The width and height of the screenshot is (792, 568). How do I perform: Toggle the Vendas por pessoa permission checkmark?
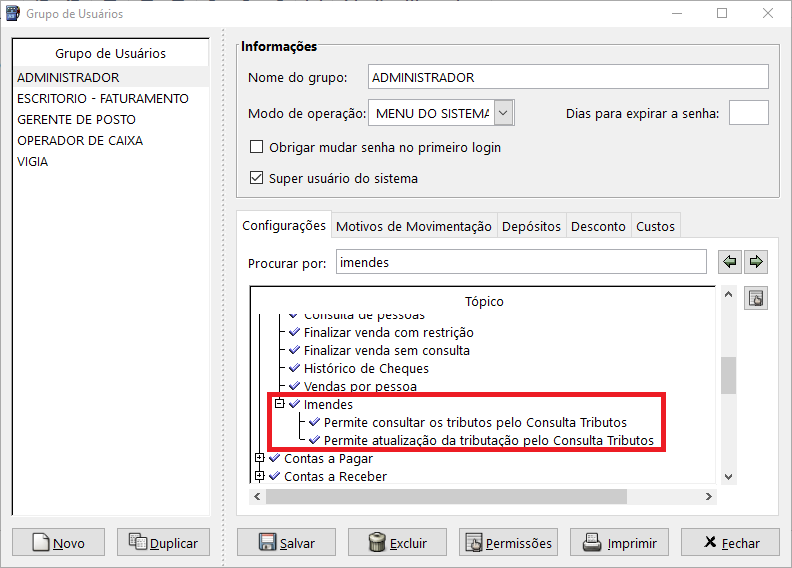(x=294, y=386)
